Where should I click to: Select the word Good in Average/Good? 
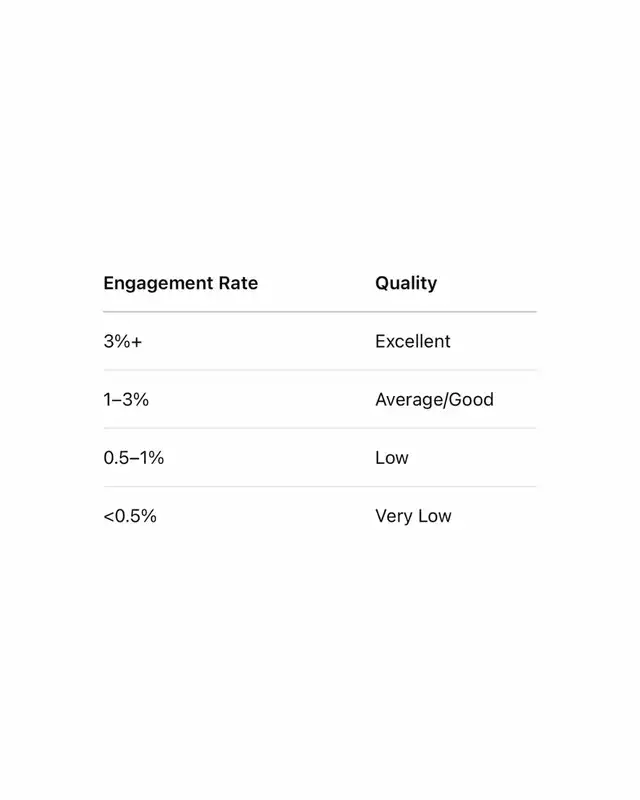tap(471, 399)
